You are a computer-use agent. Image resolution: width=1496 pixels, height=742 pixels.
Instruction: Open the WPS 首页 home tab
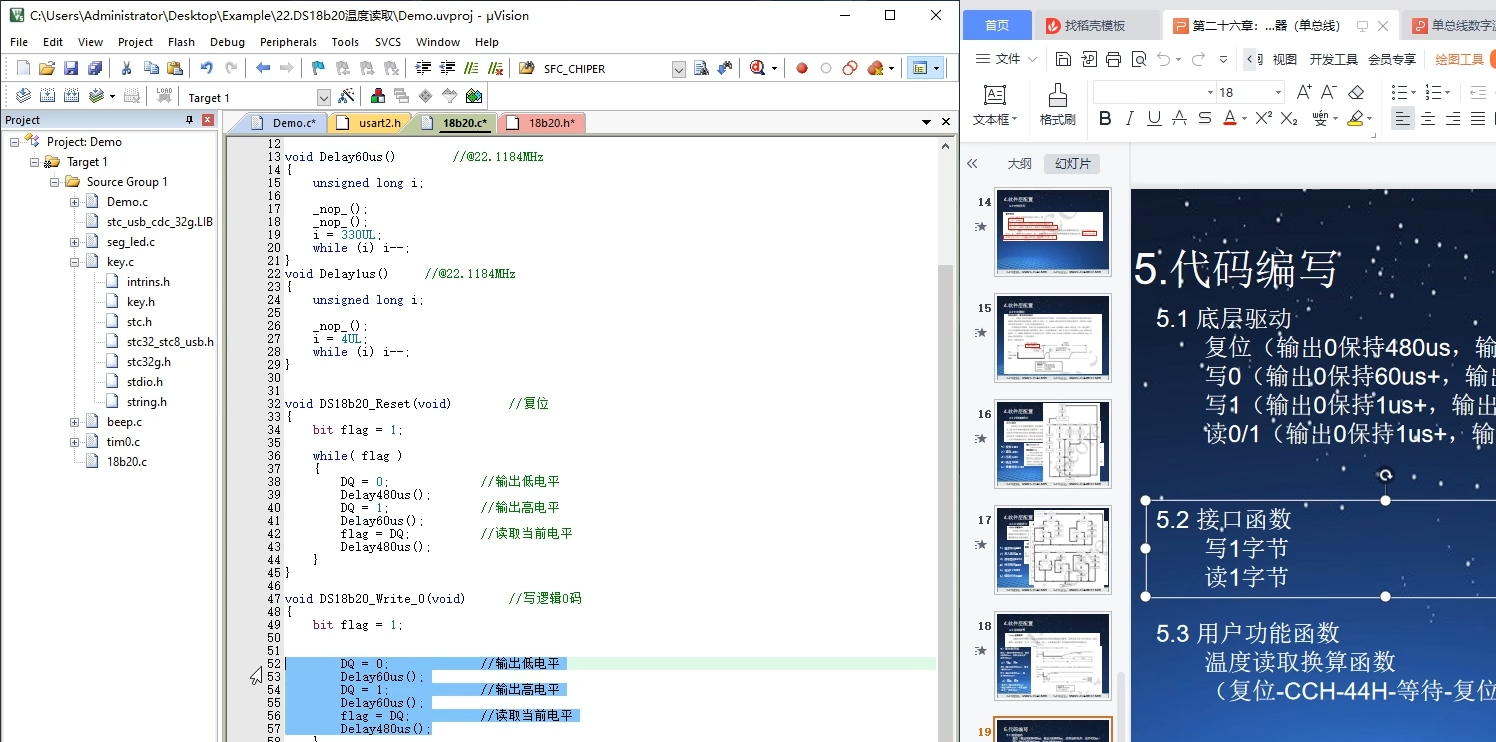click(997, 25)
